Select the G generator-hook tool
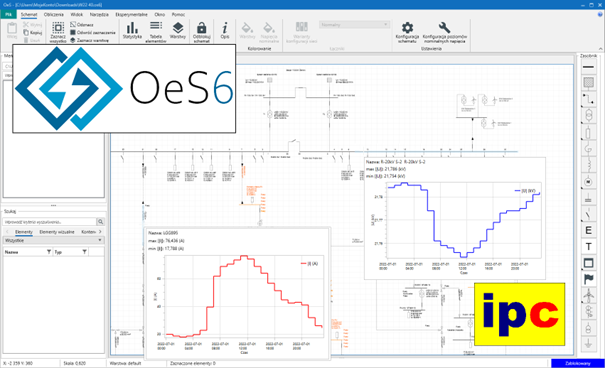The width and height of the screenshot is (605, 368). coord(588,149)
